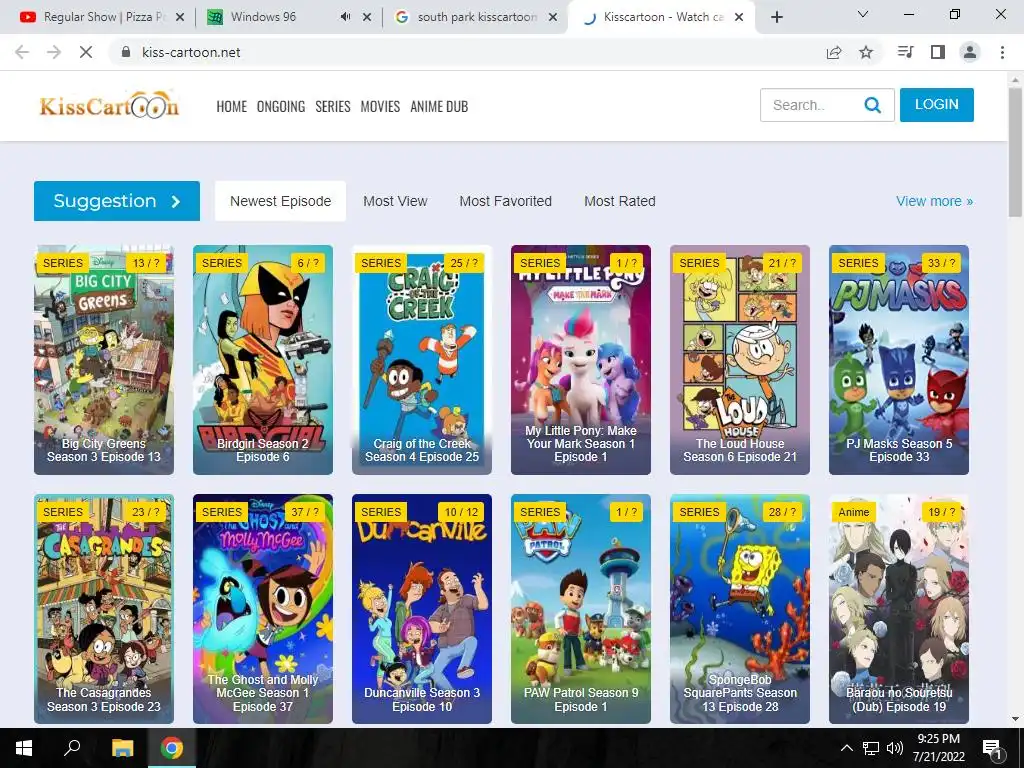The image size is (1024, 768).
Task: Click the address bar URL kiss-cartoon.net
Action: 191,52
